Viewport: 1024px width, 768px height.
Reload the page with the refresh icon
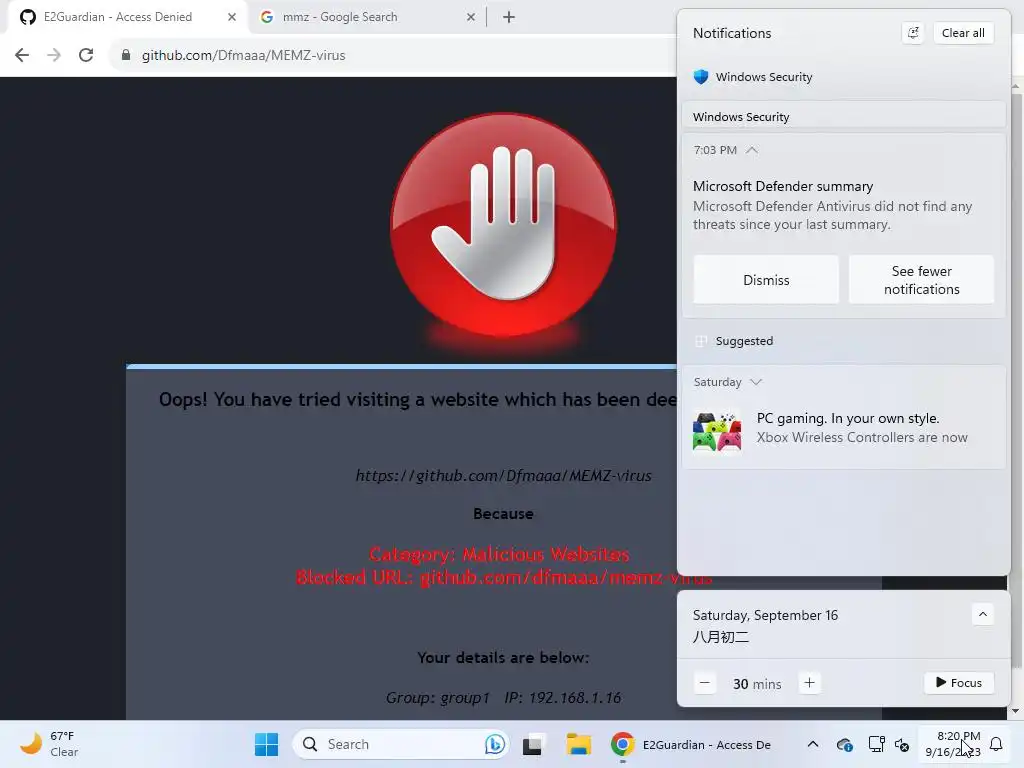point(86,56)
